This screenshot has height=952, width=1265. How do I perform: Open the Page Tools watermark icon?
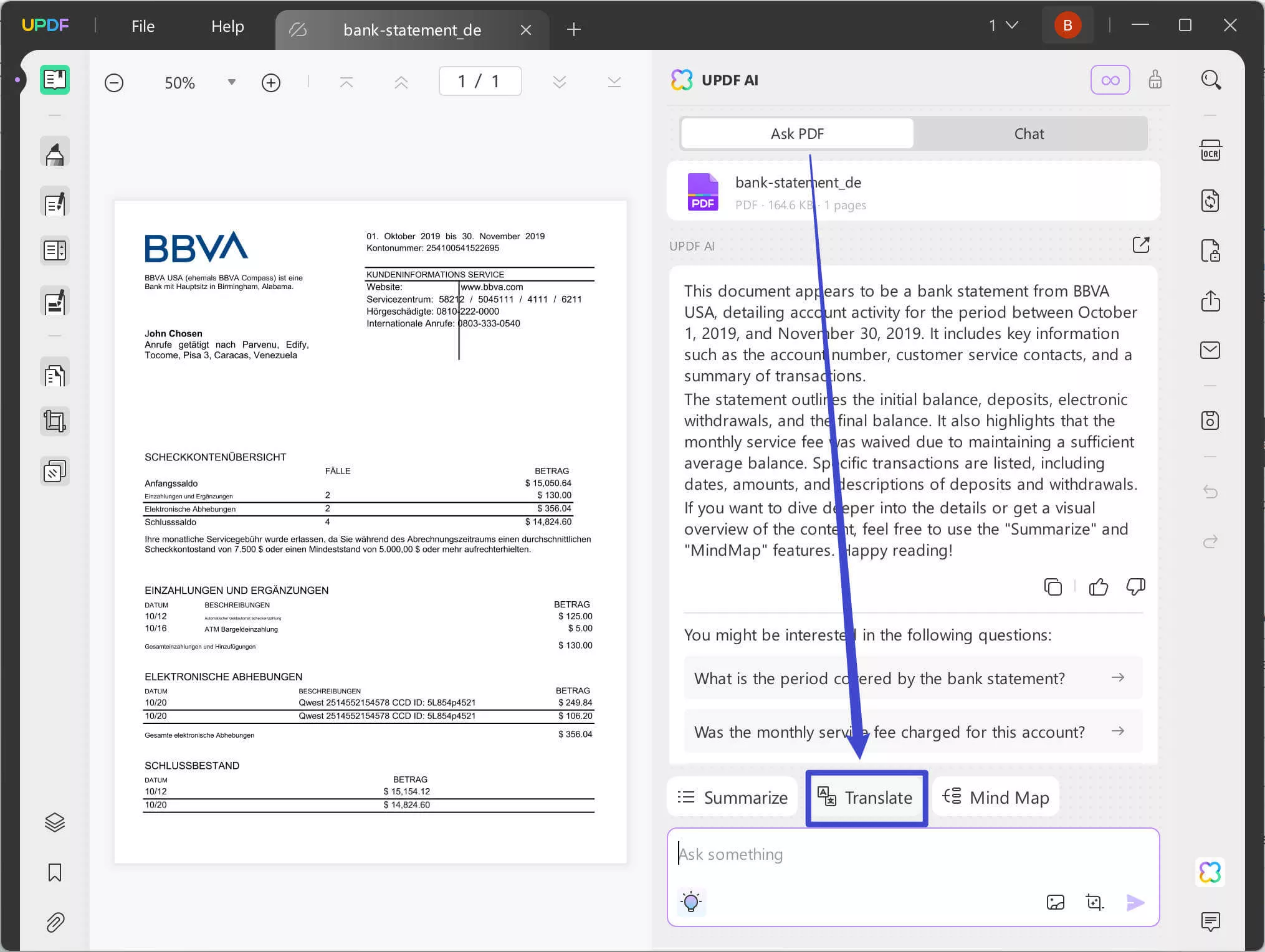(55, 472)
